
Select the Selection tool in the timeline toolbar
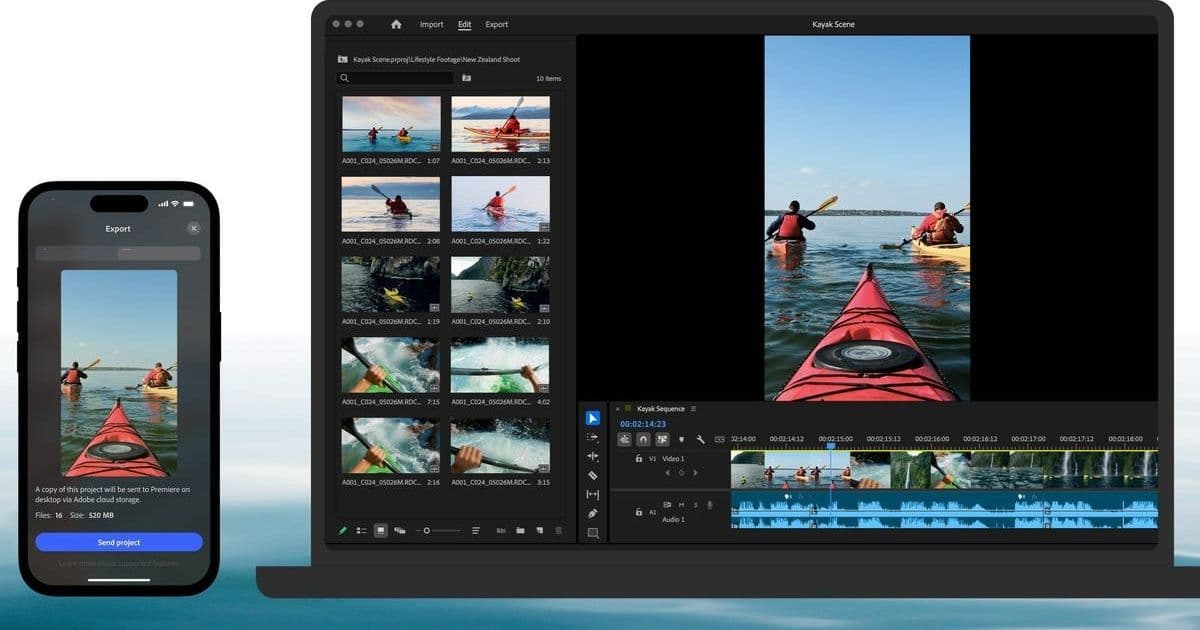[592, 418]
